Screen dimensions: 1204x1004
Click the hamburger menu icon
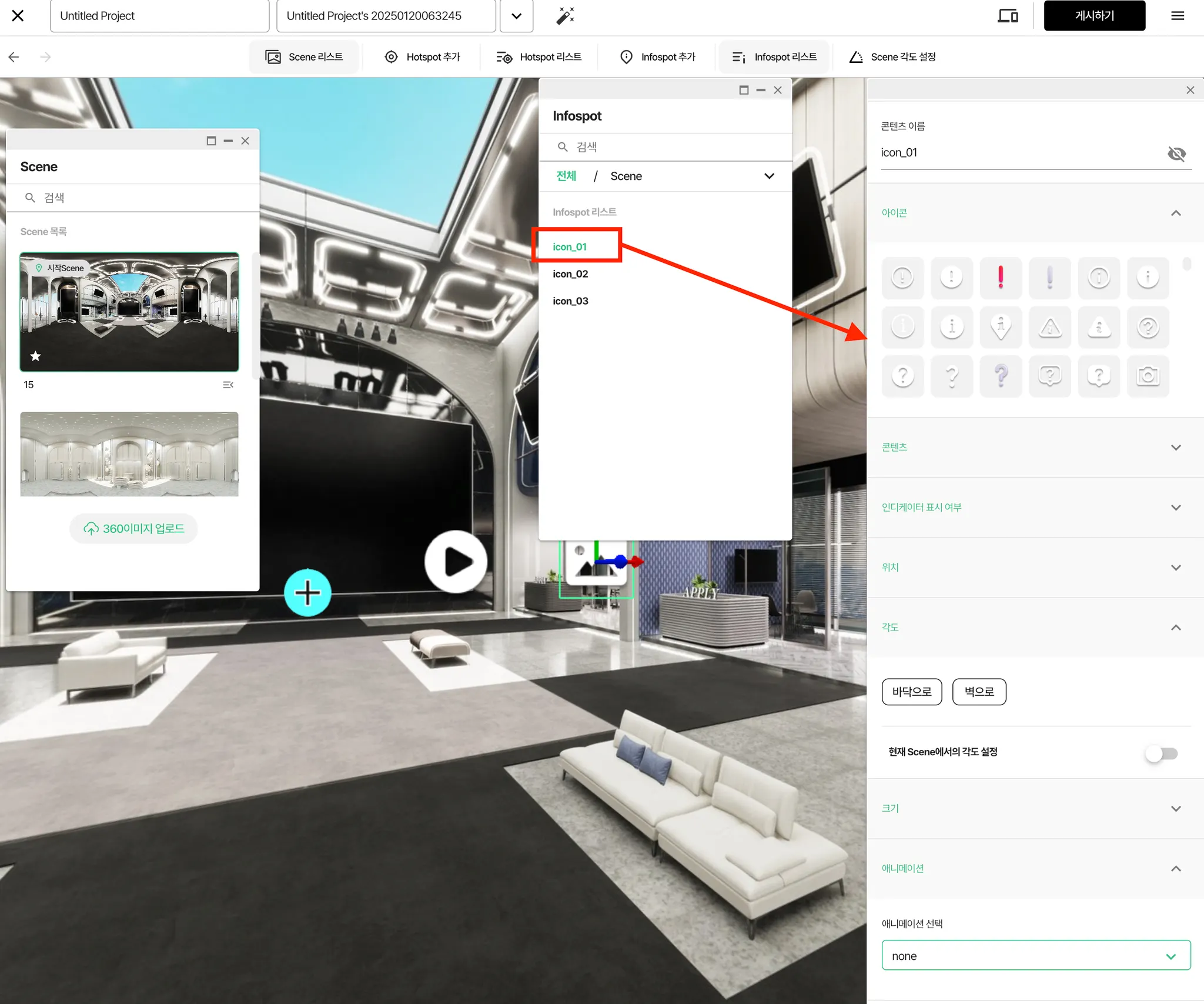tap(1178, 16)
